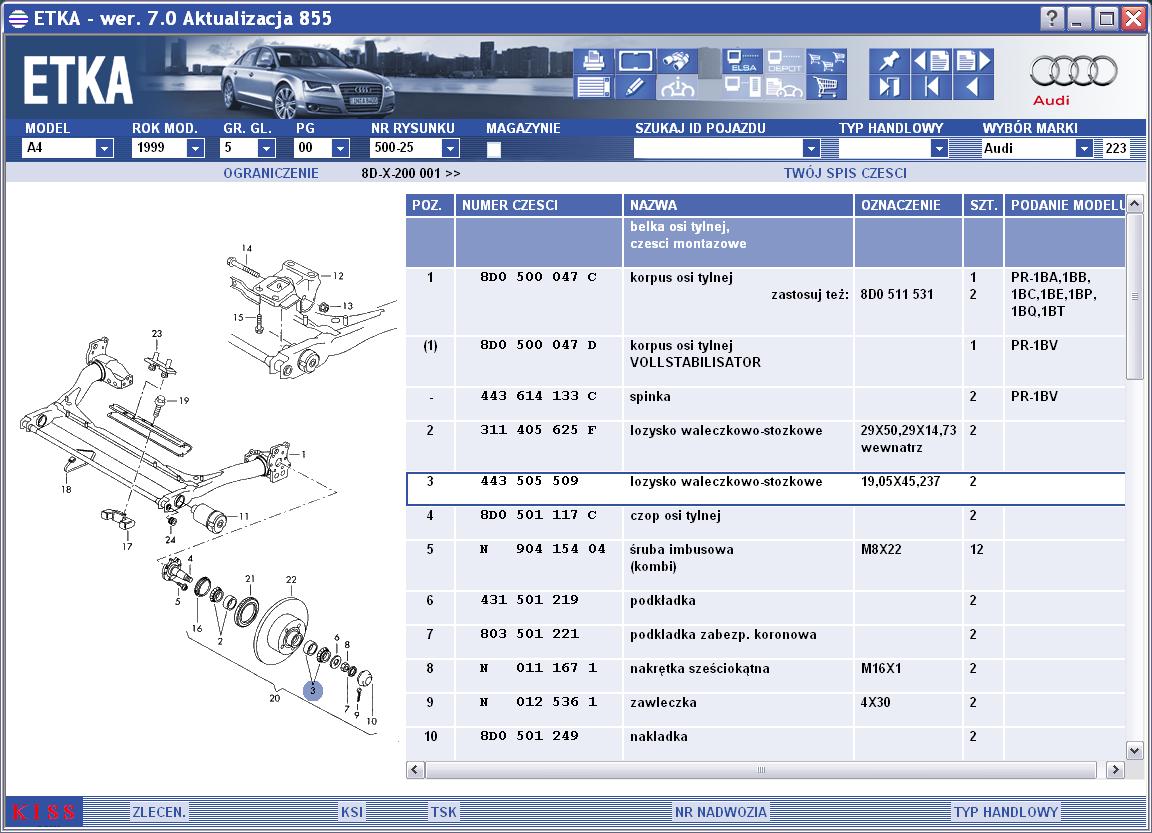Viewport: 1152px width, 833px height.
Task: Select part number 311 405 625 F
Action: [x=539, y=430]
